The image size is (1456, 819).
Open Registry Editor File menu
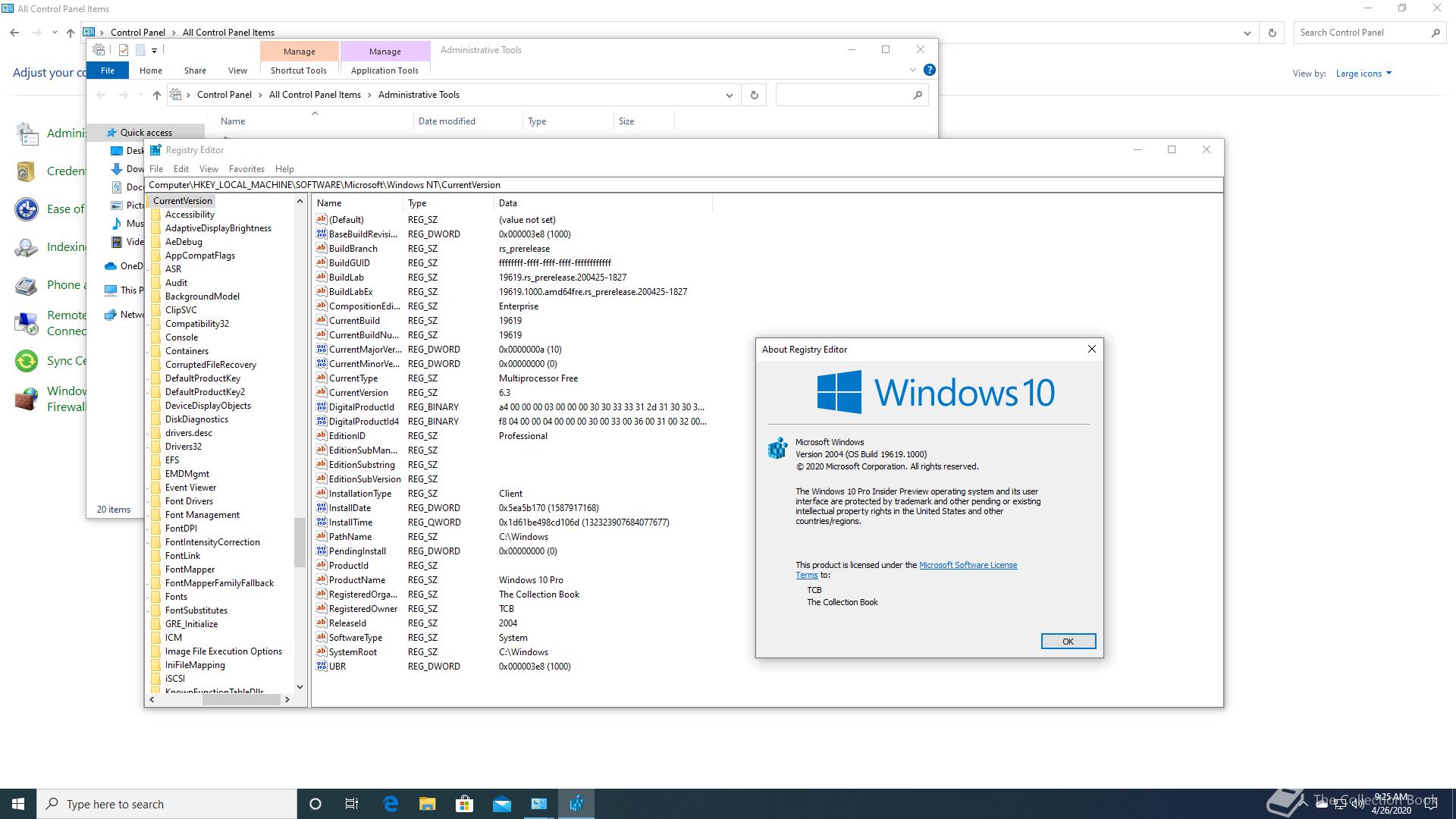click(156, 168)
